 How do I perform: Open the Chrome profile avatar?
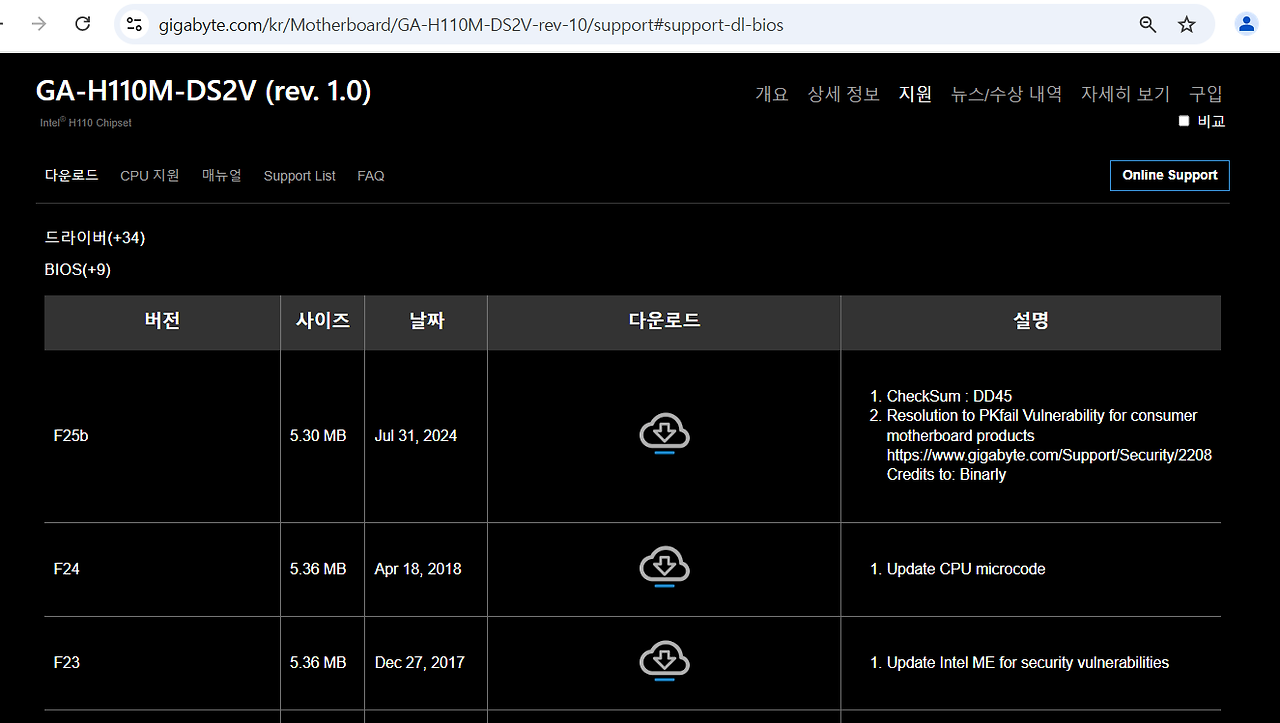coord(1246,24)
